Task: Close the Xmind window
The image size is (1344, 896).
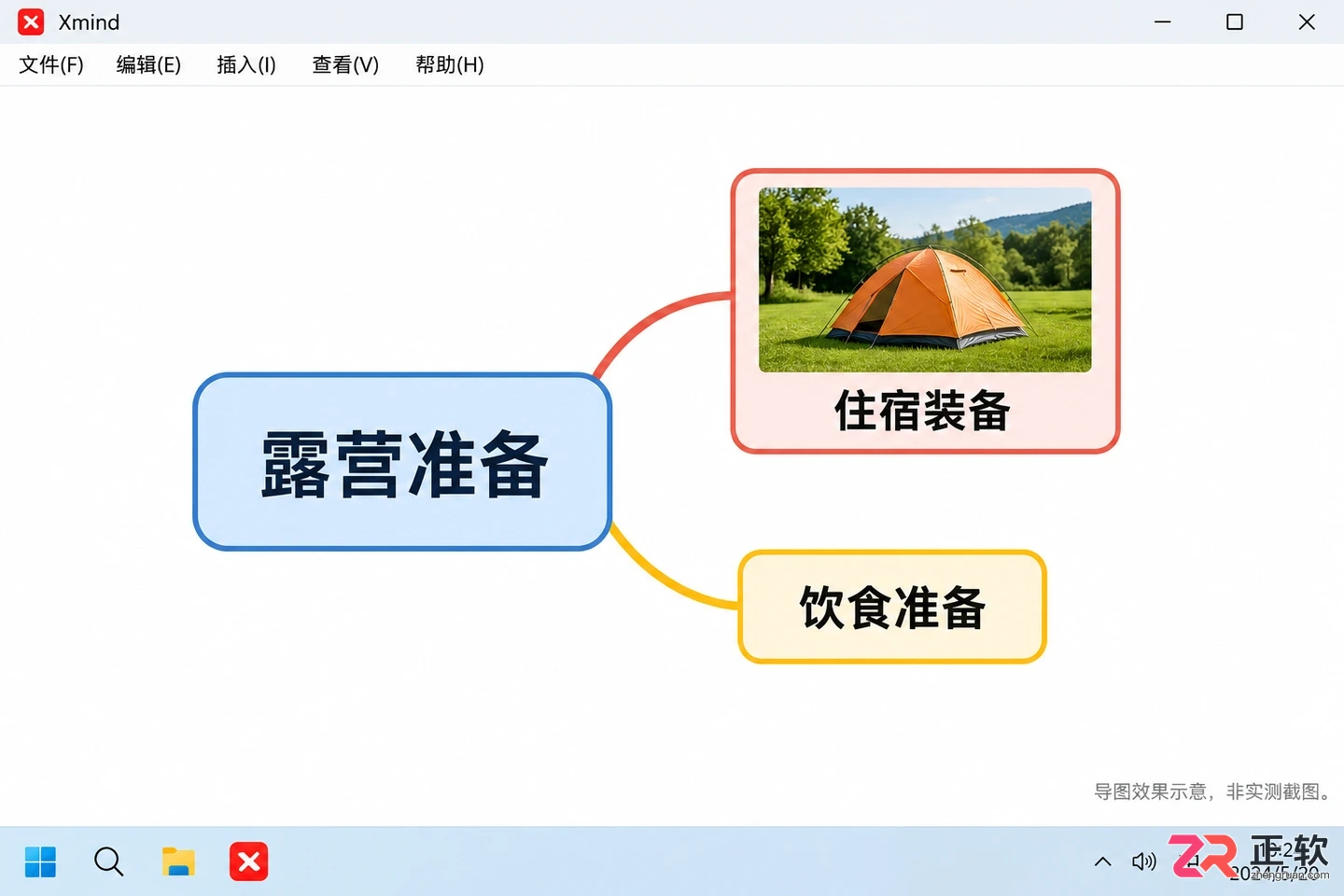Action: pyautogui.click(x=1307, y=21)
